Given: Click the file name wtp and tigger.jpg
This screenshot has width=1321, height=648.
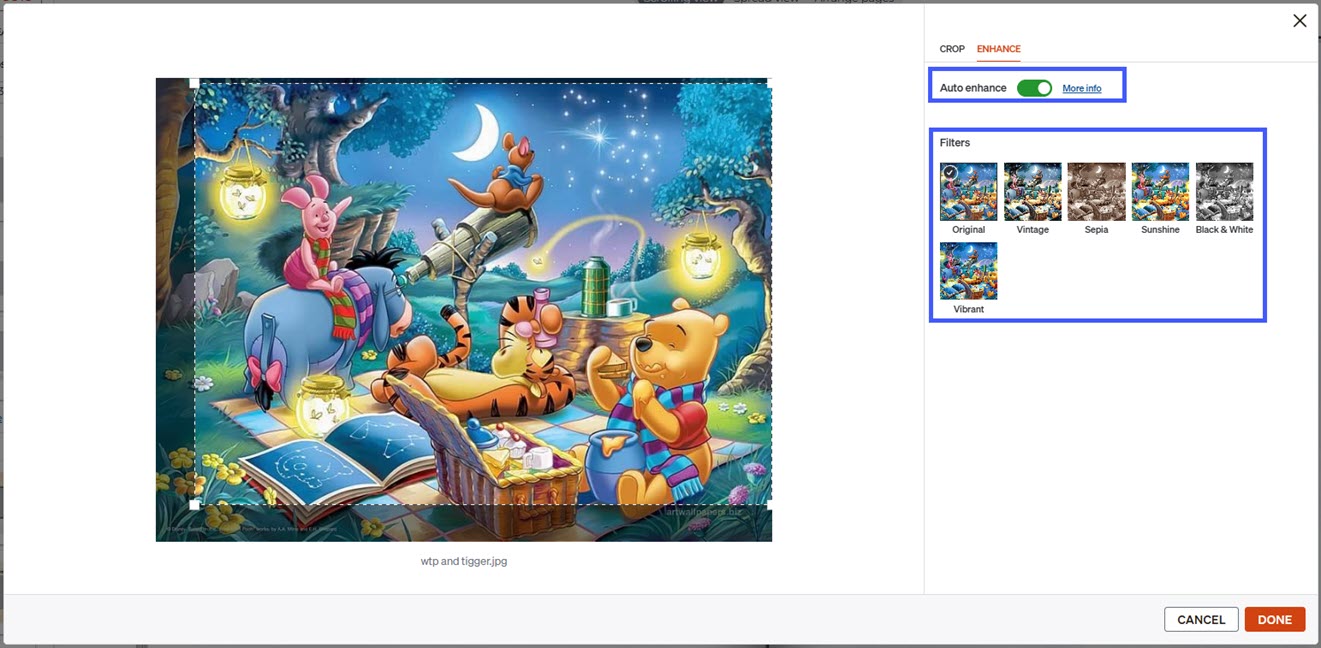Looking at the screenshot, I should [464, 562].
